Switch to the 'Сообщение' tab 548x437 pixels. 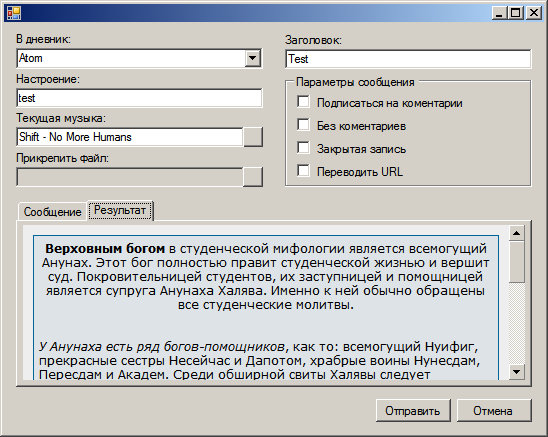[52, 212]
